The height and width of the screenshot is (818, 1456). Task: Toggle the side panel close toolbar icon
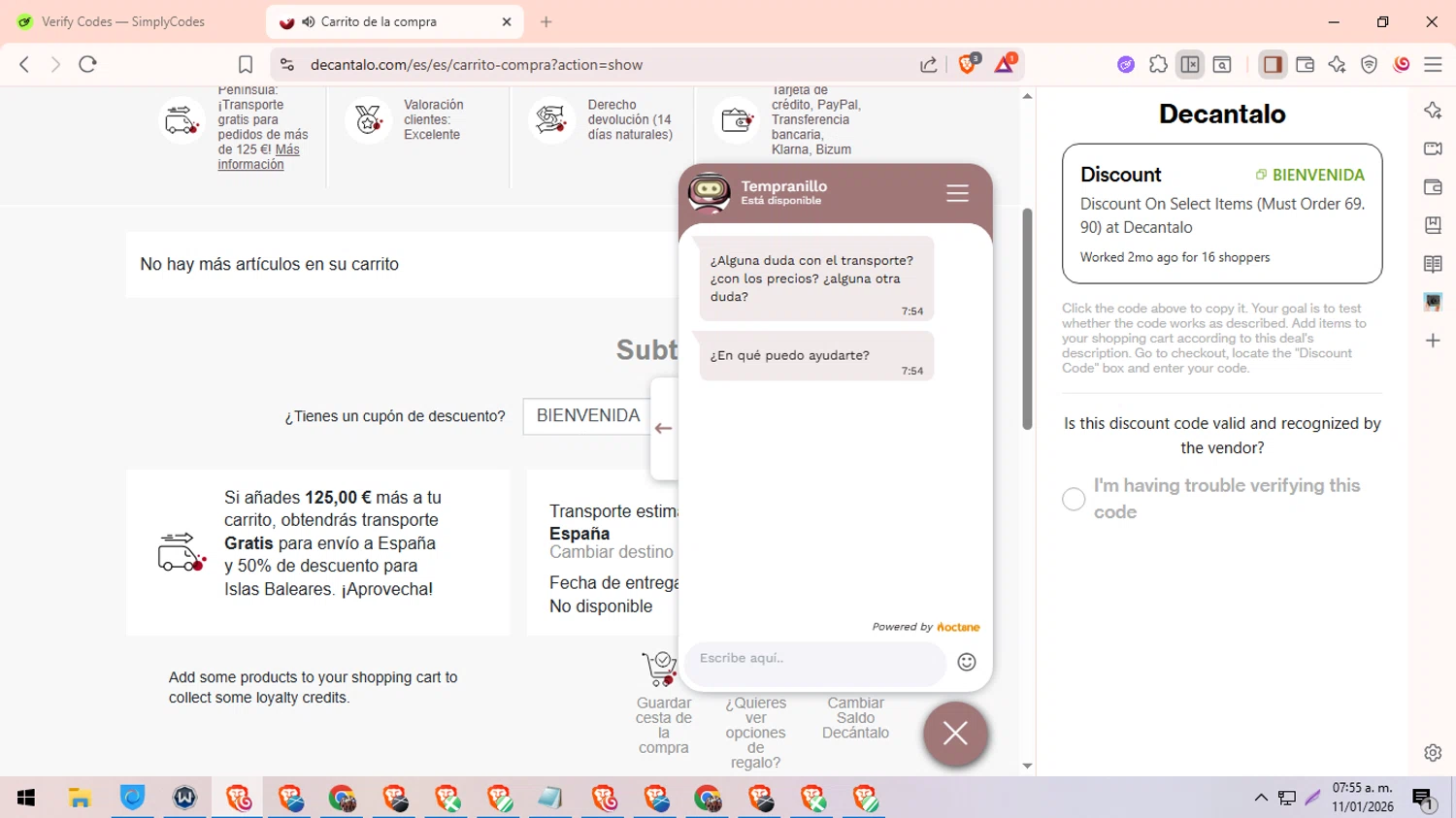[x=1190, y=65]
